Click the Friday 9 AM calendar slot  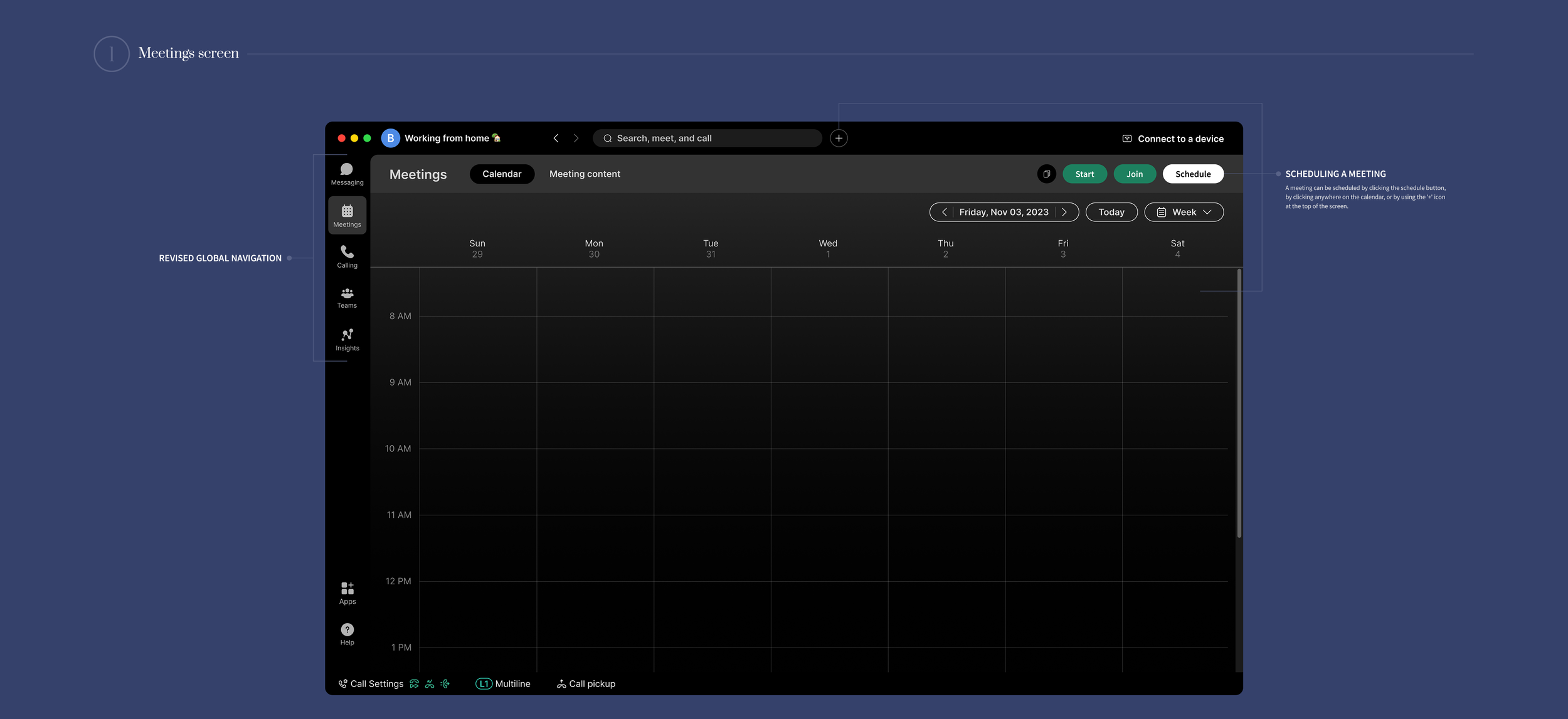coord(1064,416)
